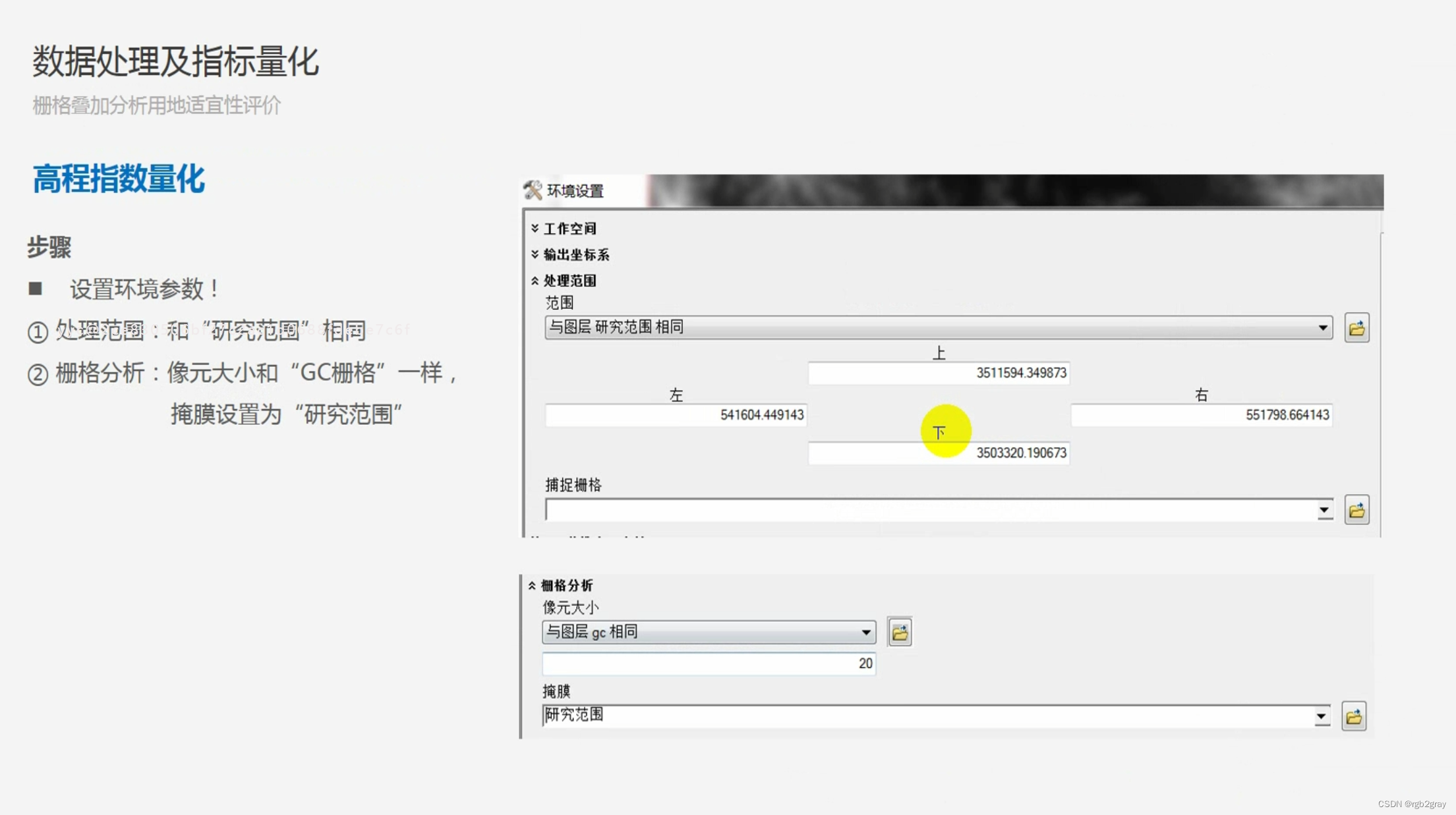Click the browse folder icon beside 范围 dropdown
The image size is (1456, 815).
(1356, 328)
